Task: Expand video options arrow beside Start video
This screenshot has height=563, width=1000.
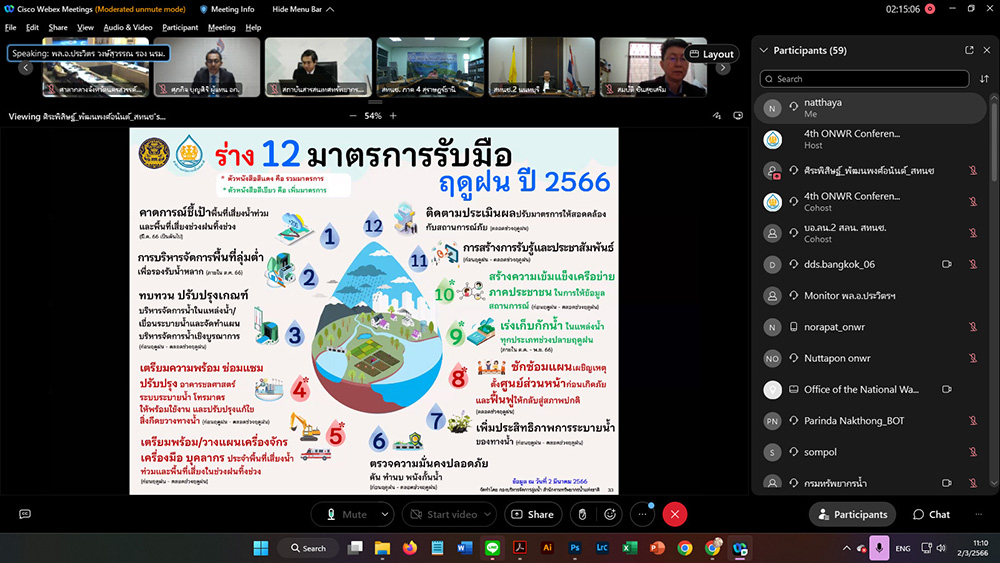Action: [x=489, y=514]
